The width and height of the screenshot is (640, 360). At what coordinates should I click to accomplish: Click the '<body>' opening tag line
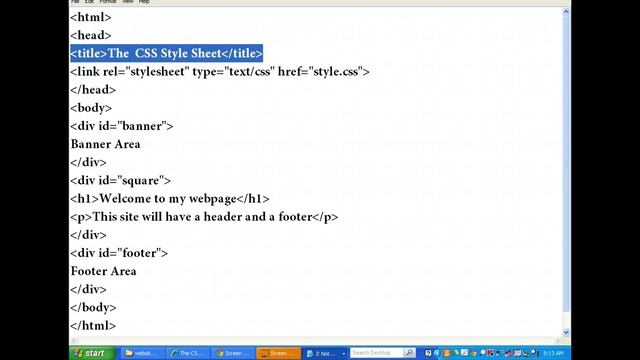point(91,108)
